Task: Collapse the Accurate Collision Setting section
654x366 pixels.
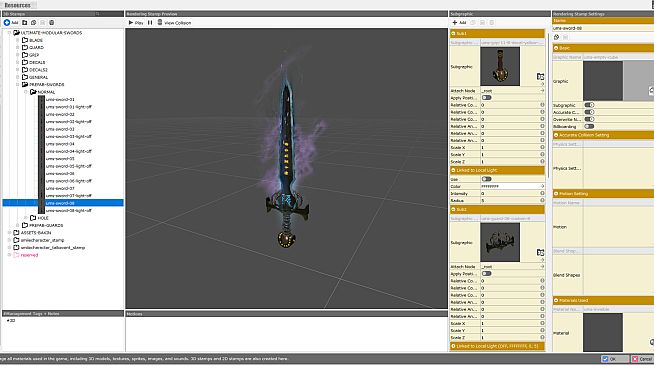Action: point(556,135)
